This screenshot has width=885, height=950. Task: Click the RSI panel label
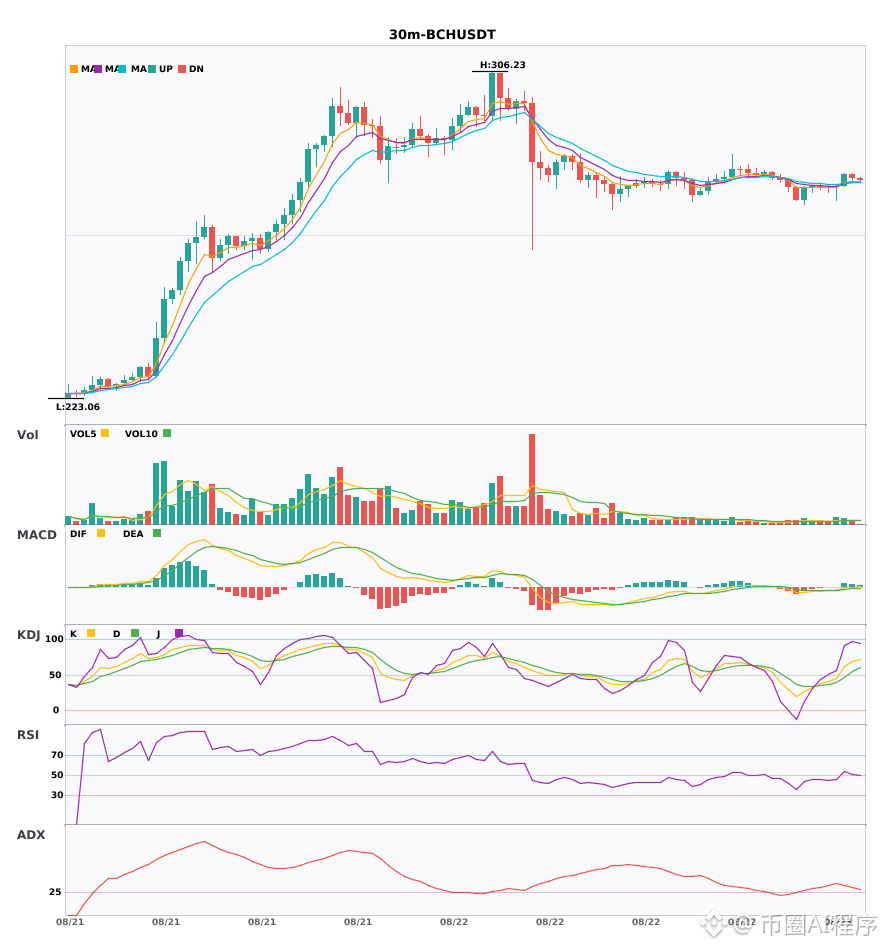click(x=28, y=735)
